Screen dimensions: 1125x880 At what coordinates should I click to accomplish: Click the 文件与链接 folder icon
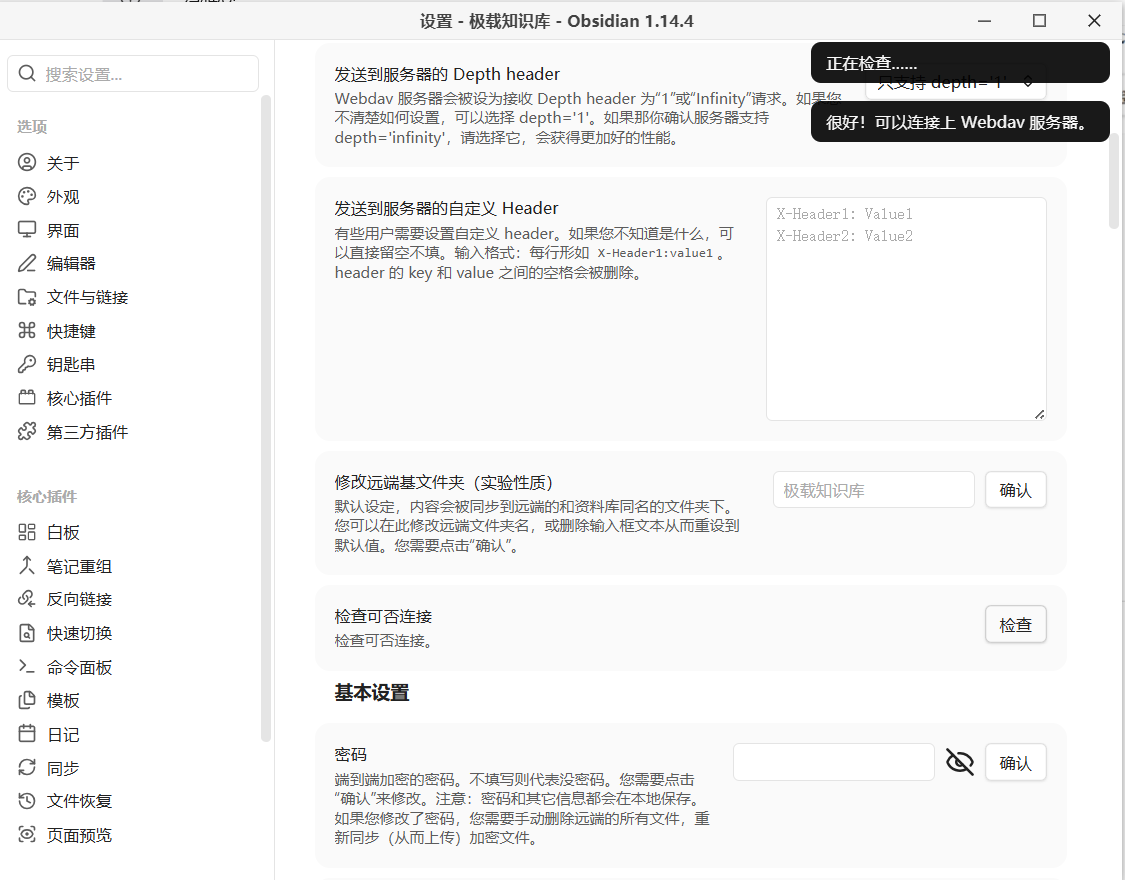click(x=27, y=297)
